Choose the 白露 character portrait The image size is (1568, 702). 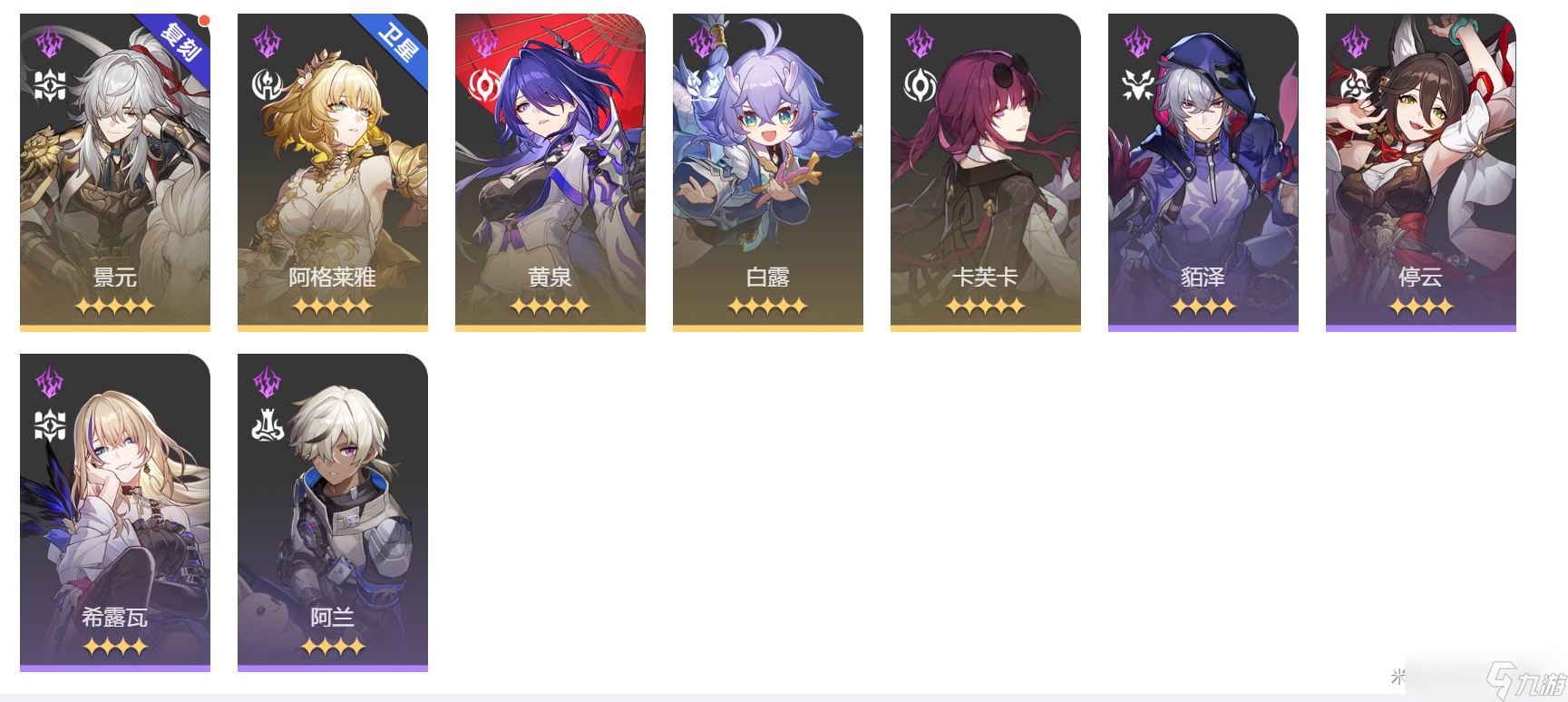768,172
